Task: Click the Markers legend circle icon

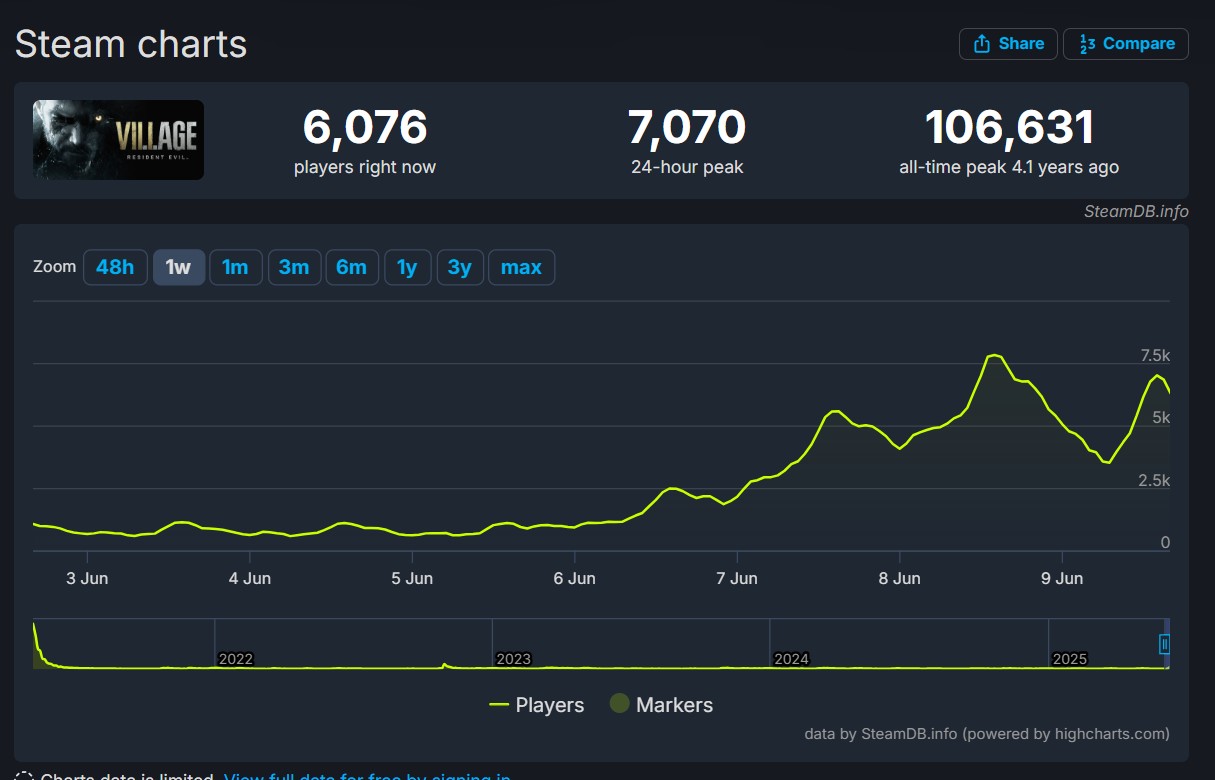Action: [619, 704]
